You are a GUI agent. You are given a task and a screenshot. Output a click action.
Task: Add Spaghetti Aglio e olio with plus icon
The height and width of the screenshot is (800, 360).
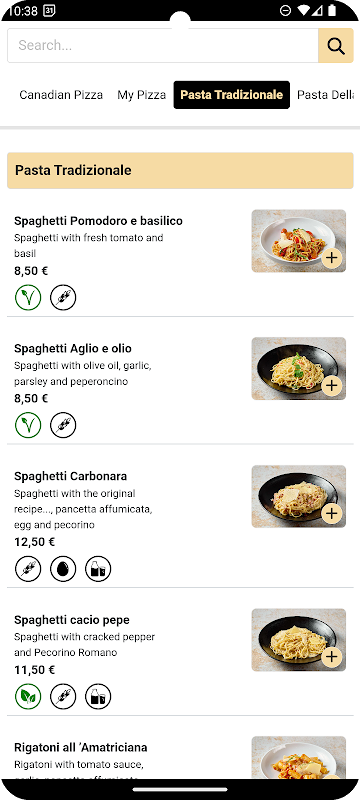[332, 385]
